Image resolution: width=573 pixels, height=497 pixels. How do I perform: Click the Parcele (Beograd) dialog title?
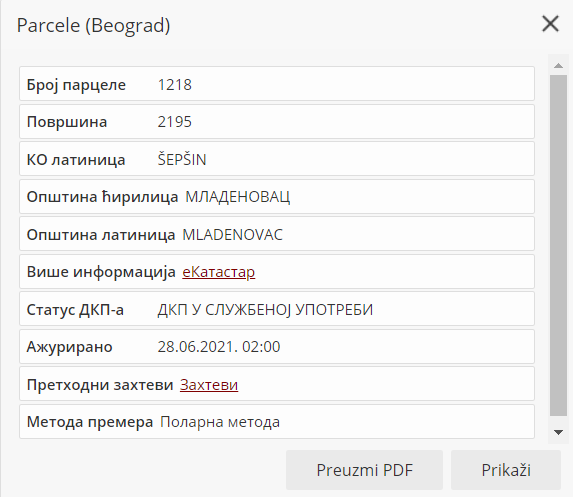(94, 26)
